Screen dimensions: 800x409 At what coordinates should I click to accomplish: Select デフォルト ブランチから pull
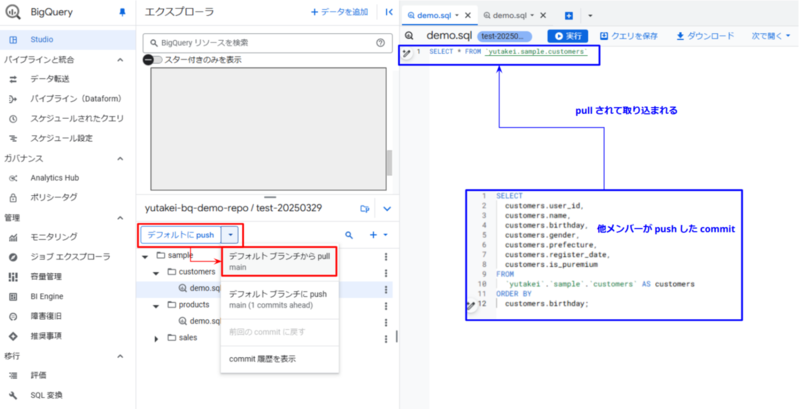280,262
